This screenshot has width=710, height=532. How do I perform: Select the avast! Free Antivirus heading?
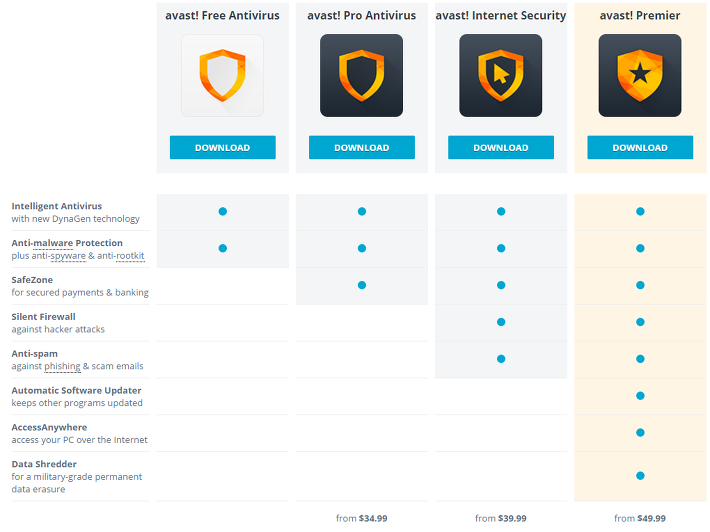coord(222,15)
